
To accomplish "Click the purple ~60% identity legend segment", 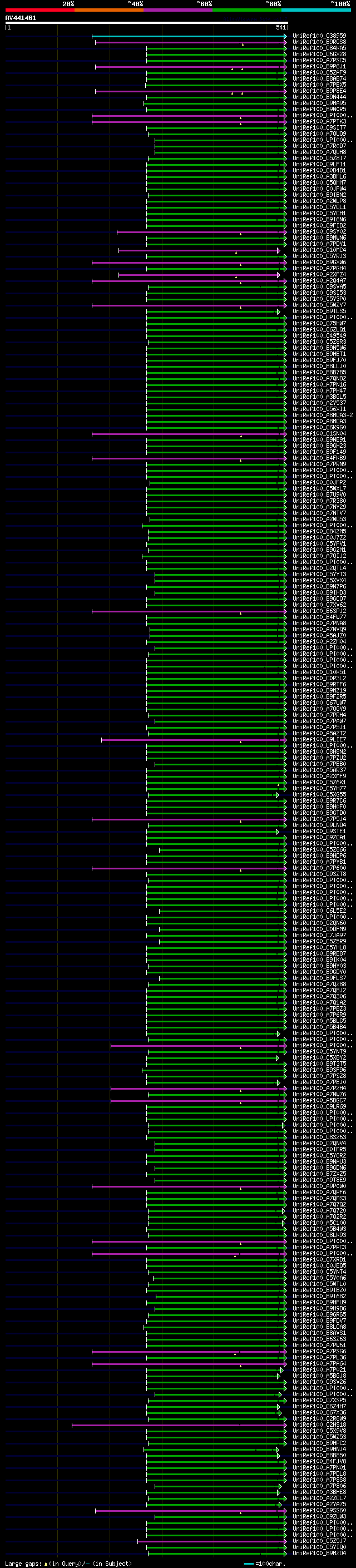I will point(177,10).
